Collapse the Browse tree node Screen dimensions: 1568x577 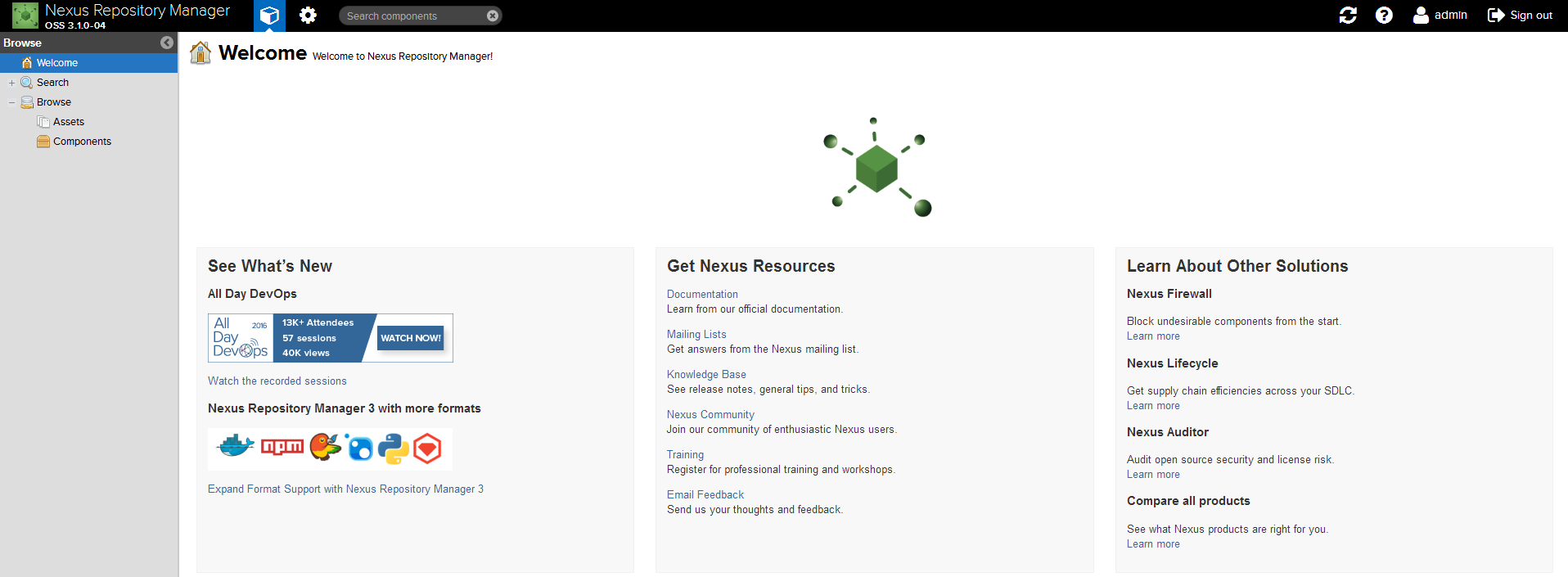click(11, 102)
